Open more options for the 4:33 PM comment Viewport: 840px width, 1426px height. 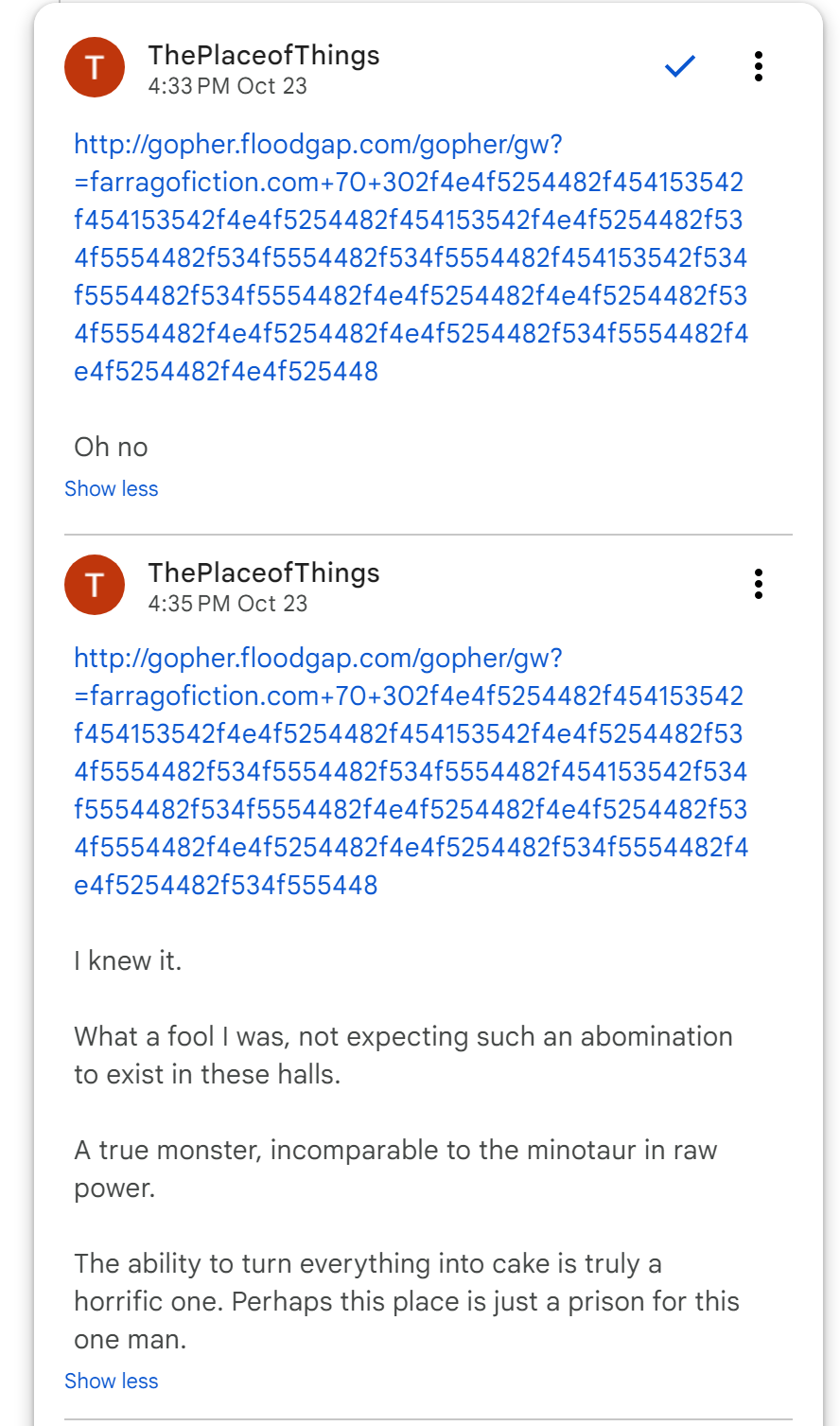[758, 66]
